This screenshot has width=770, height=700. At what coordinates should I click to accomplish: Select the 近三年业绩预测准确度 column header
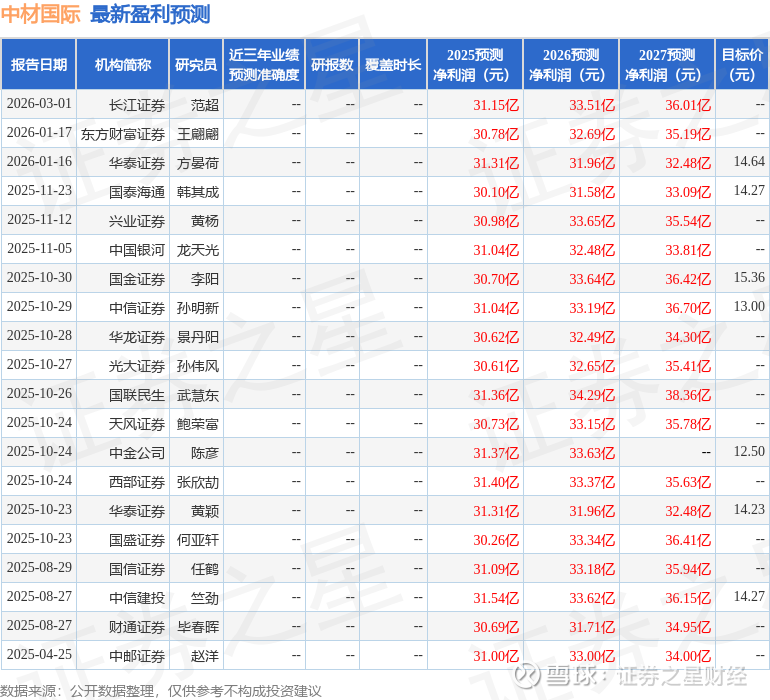click(264, 65)
